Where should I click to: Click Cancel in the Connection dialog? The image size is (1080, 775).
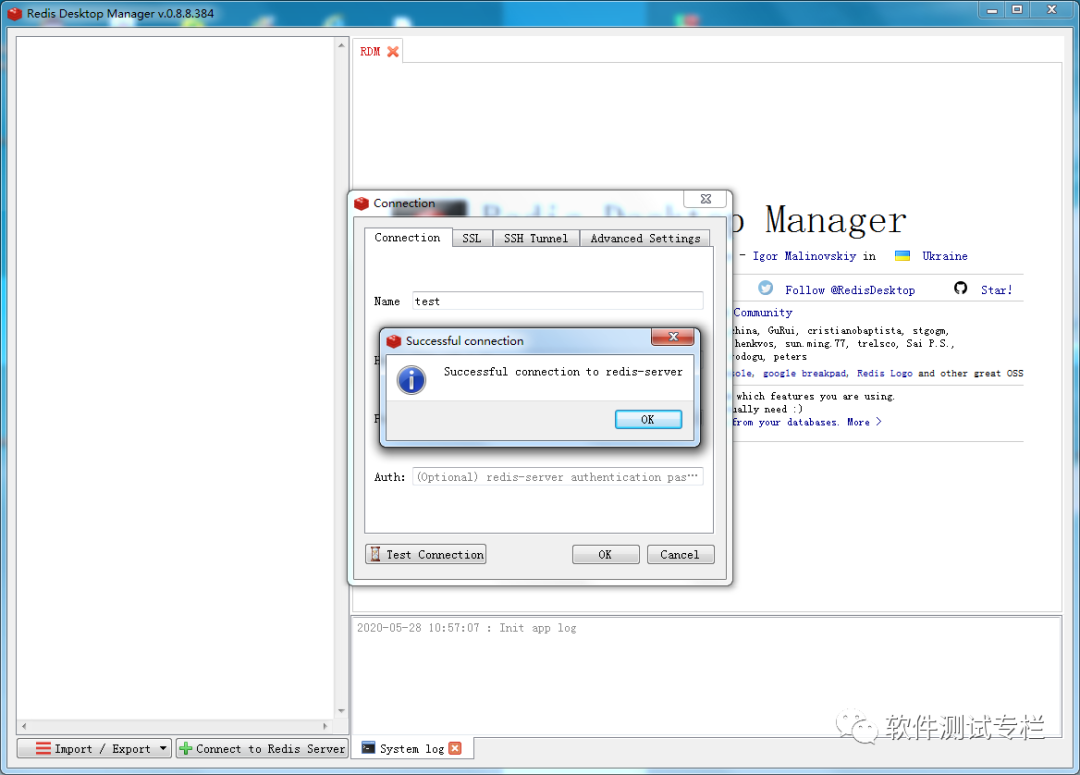pyautogui.click(x=680, y=555)
